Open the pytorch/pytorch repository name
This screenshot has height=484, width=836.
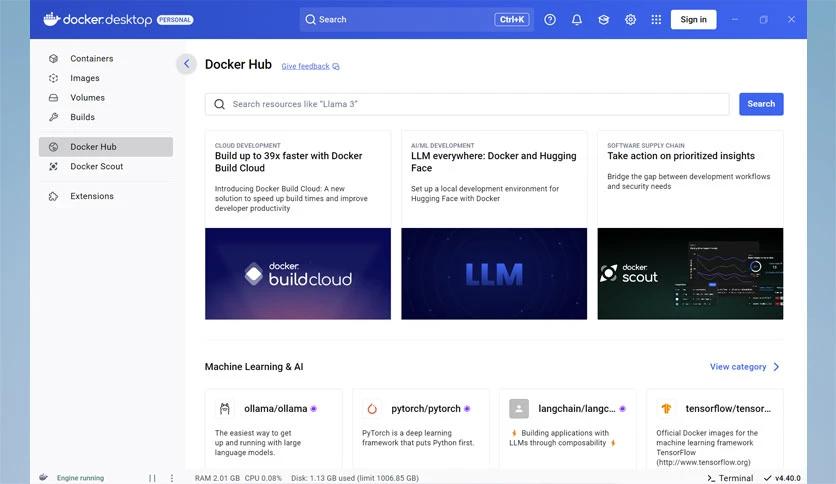[426, 409]
